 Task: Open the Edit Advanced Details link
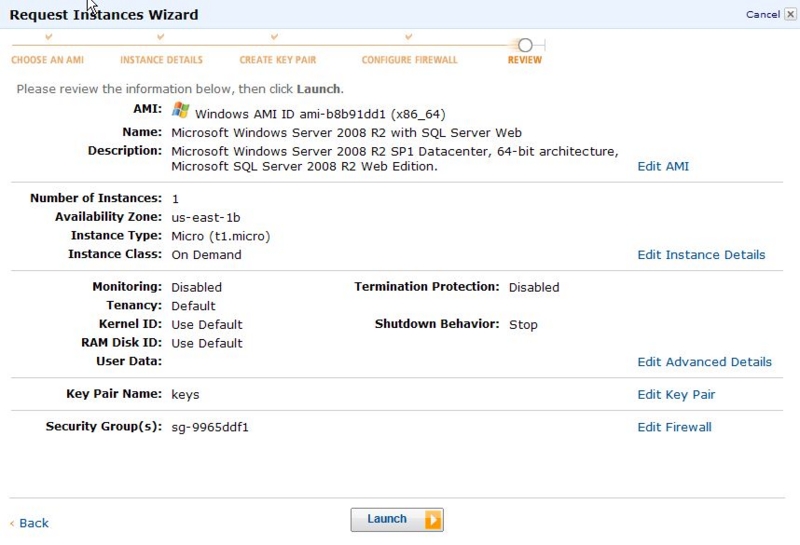pos(704,362)
